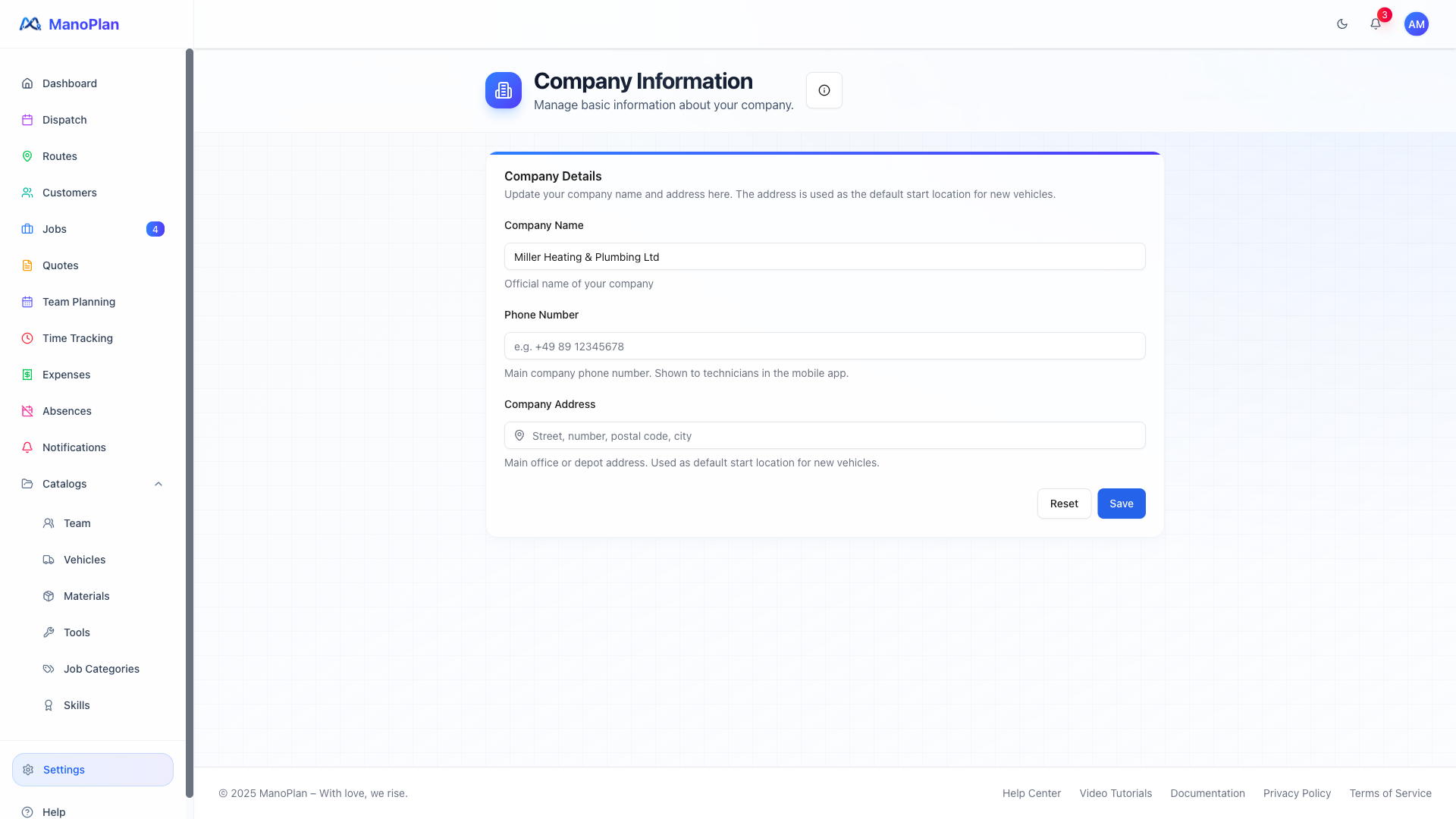
Task: Open the Tools wrench item
Action: (76, 632)
